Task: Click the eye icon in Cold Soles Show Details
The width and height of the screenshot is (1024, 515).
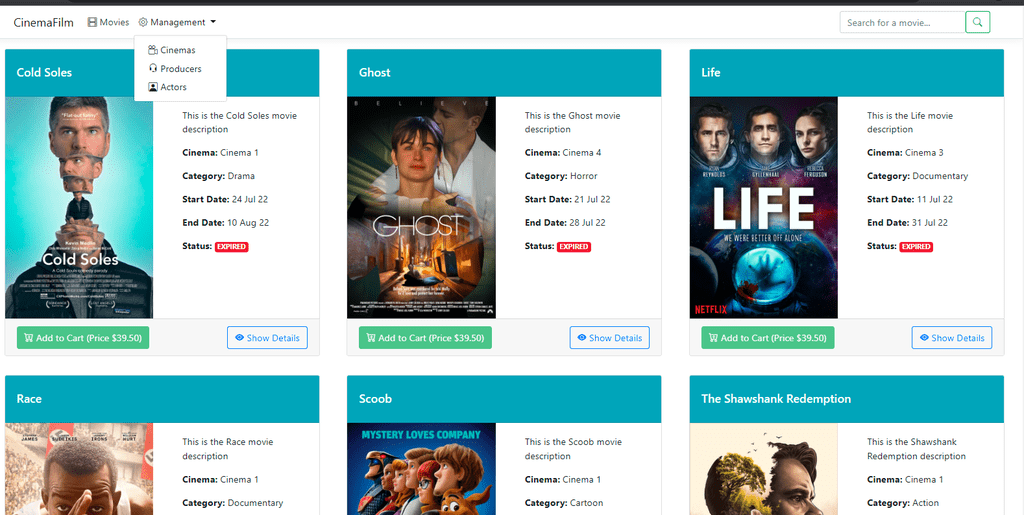Action: click(239, 338)
